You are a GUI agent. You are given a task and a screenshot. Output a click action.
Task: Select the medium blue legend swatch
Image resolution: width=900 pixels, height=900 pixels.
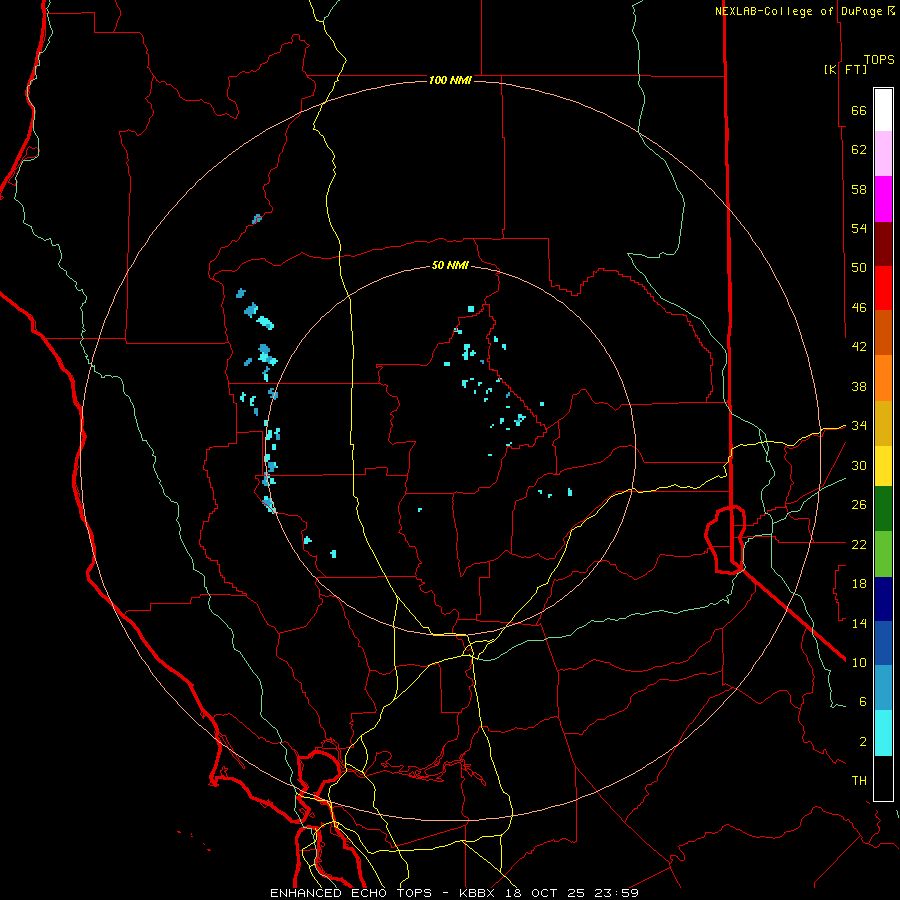tap(883, 643)
